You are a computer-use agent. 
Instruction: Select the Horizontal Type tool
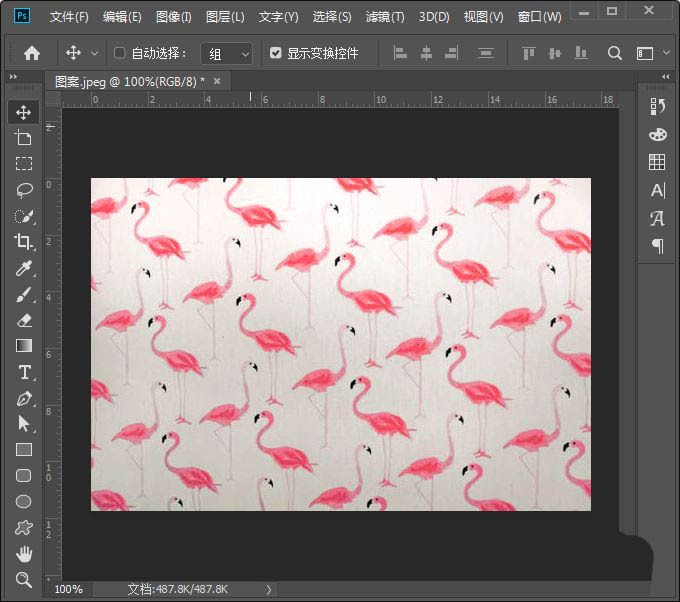pos(25,372)
